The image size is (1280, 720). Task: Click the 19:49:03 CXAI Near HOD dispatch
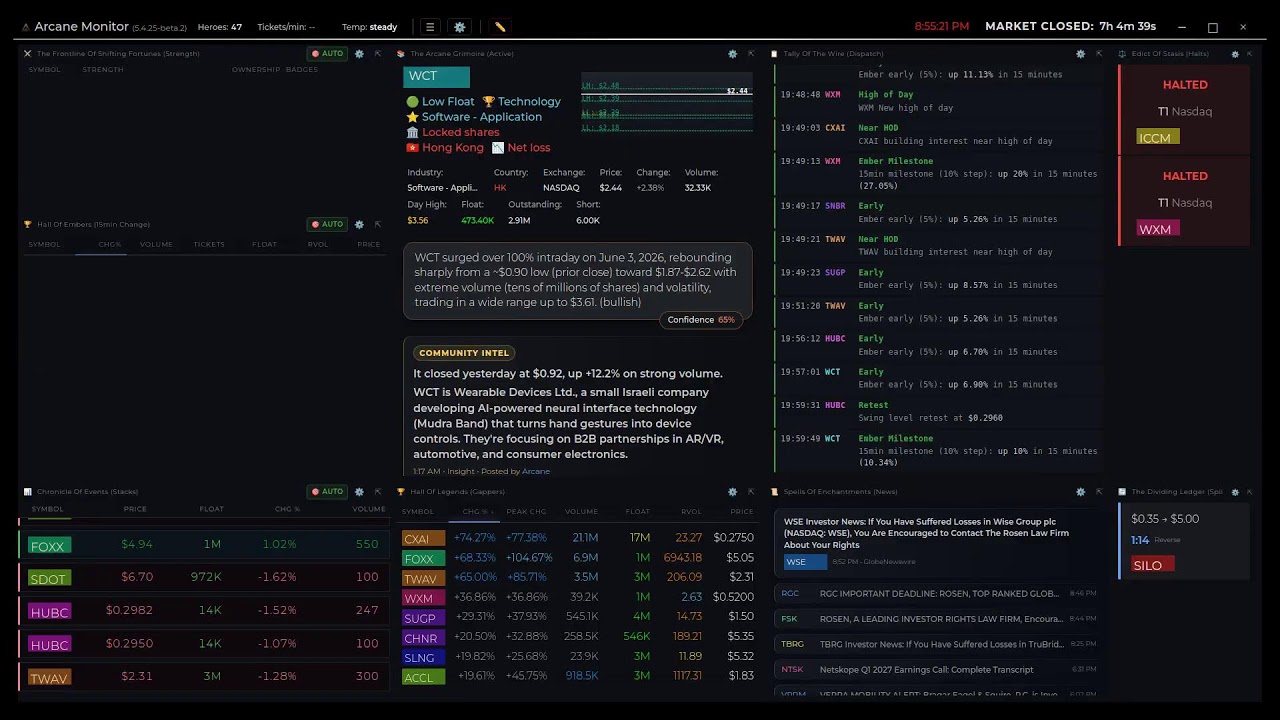(940, 134)
